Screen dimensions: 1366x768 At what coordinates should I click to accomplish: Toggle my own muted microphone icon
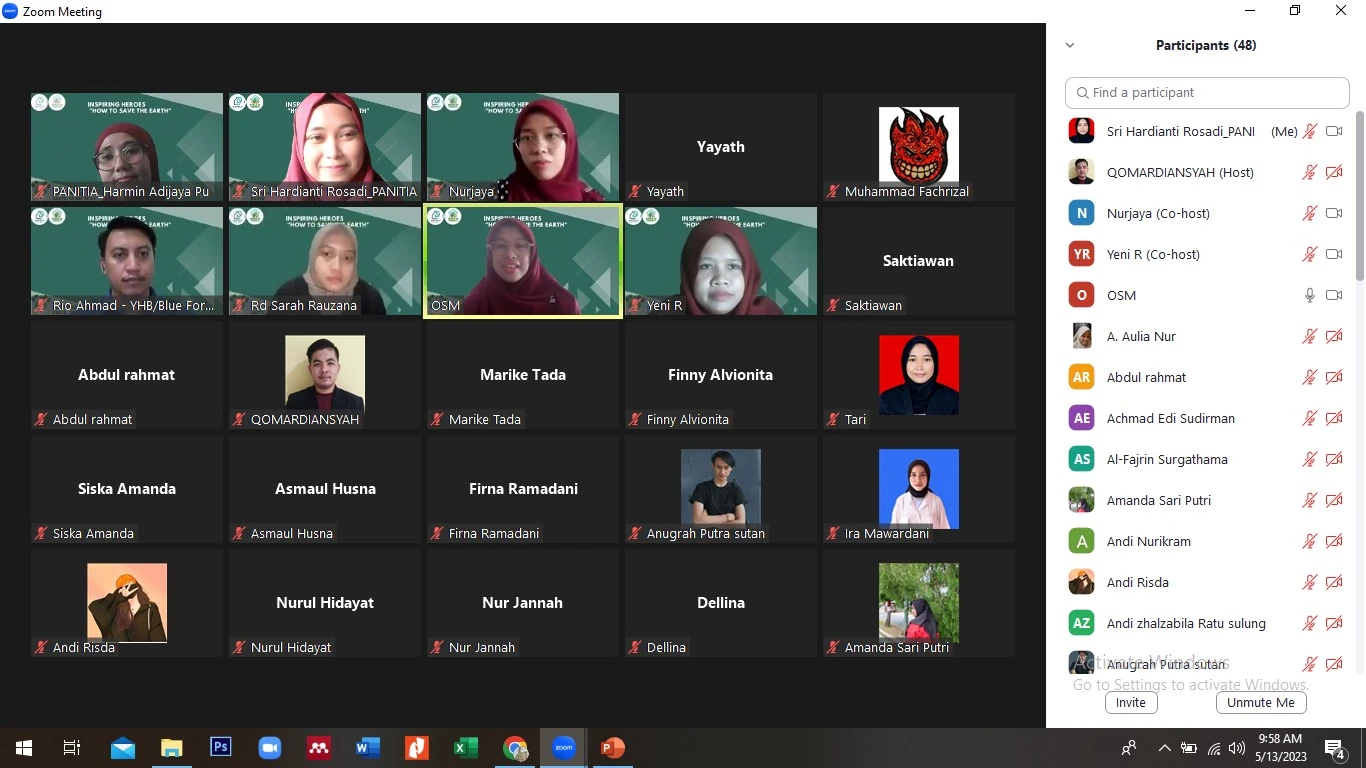pos(1310,131)
